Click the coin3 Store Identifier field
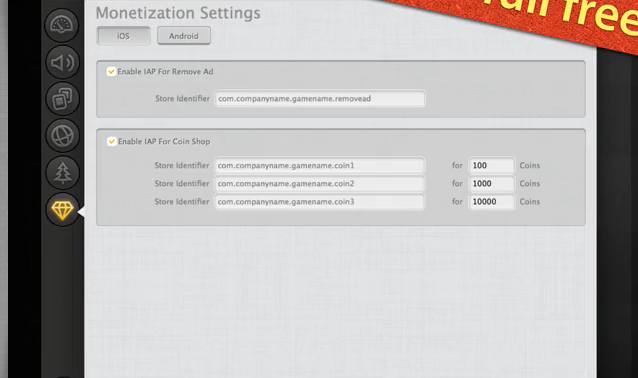638x378 pixels. [x=319, y=201]
